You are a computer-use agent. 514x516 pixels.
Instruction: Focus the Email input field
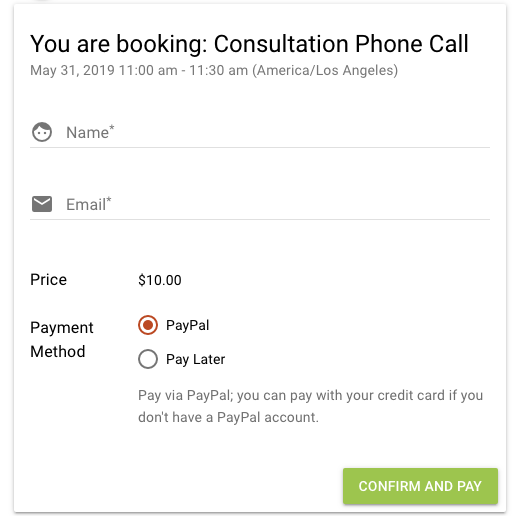tap(277, 204)
